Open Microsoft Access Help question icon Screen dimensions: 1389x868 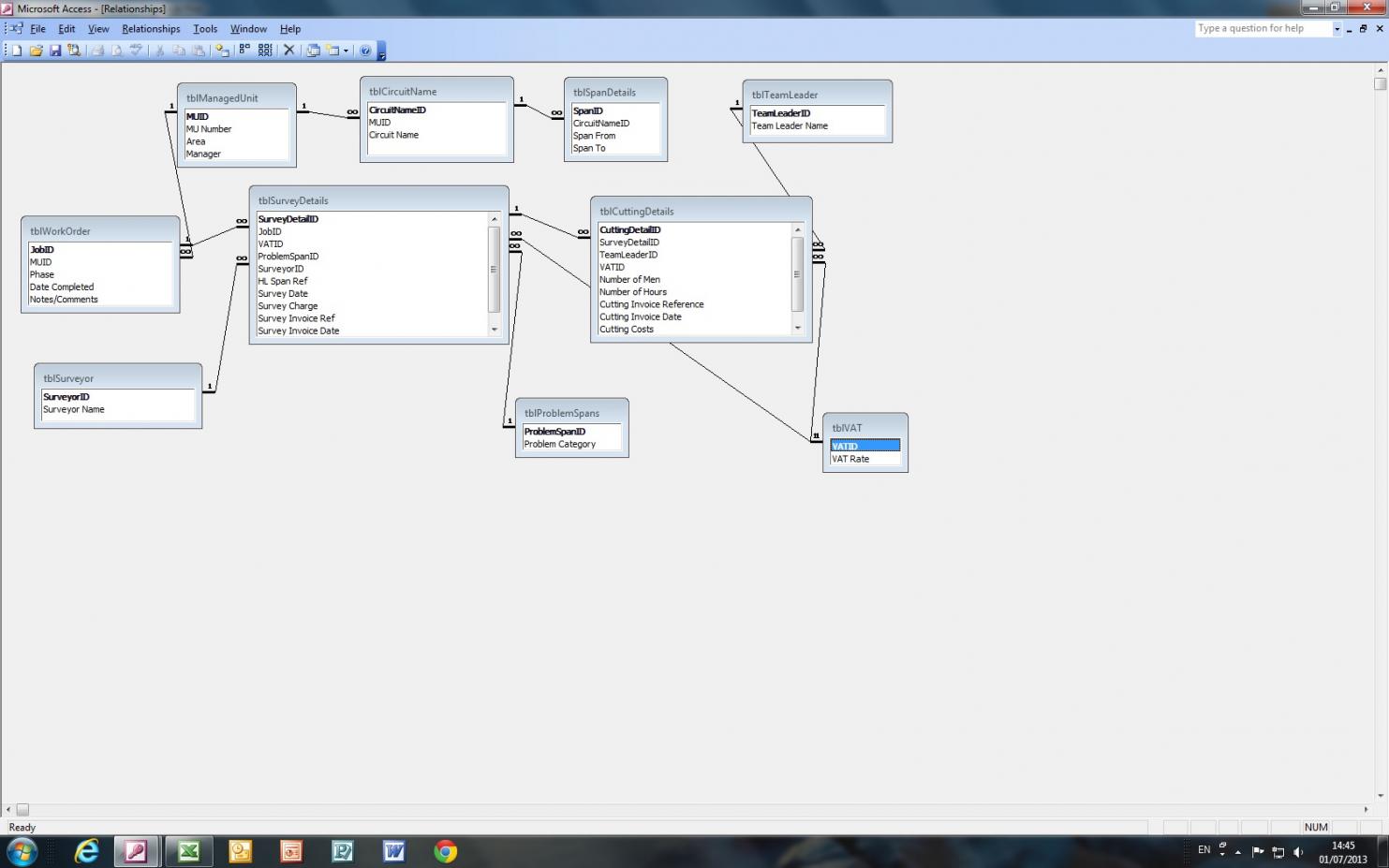click(365, 51)
